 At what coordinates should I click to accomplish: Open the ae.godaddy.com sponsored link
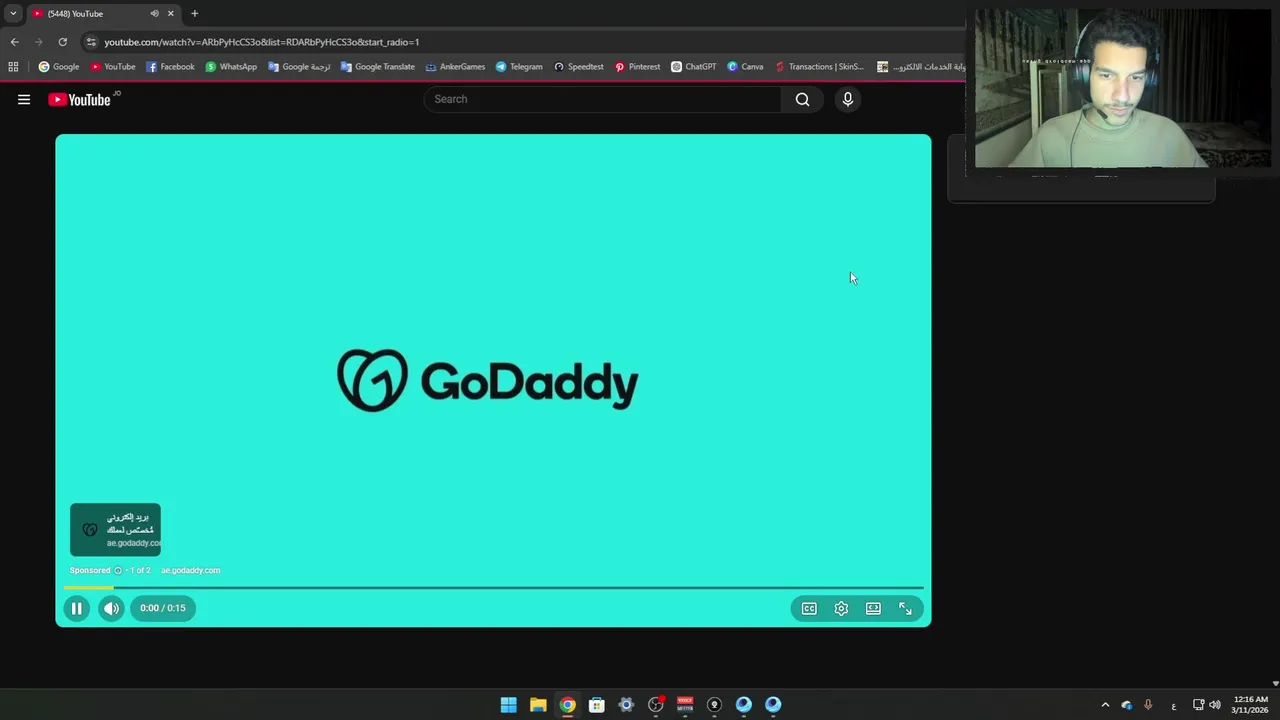coord(191,570)
